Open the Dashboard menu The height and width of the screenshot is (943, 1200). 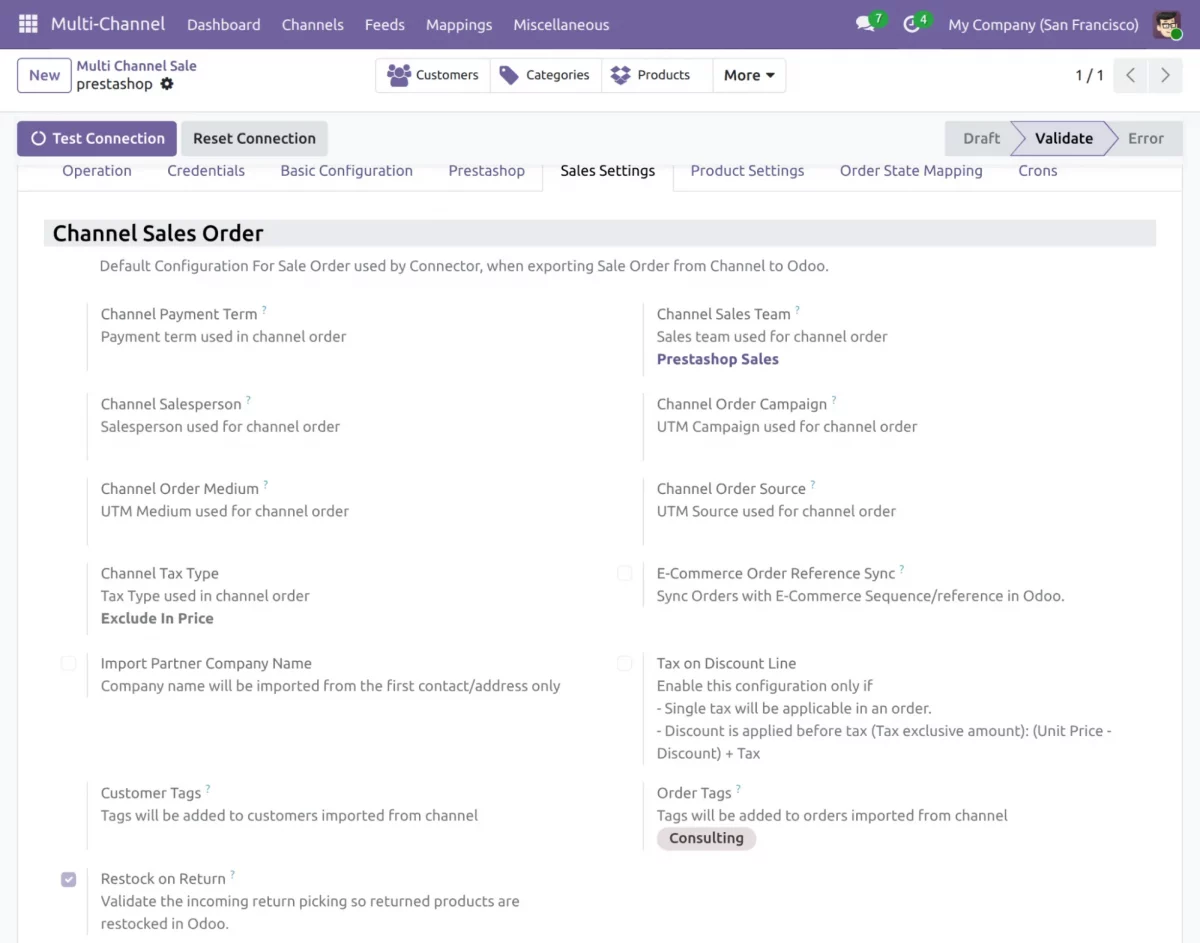223,24
